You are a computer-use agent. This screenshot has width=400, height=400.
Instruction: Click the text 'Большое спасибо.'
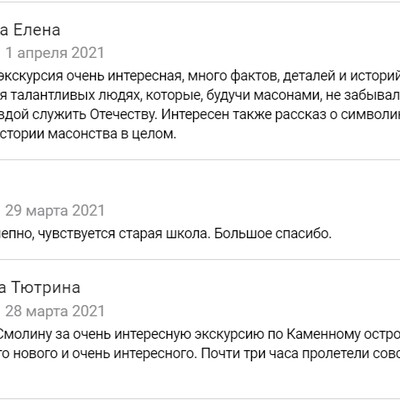(x=273, y=234)
